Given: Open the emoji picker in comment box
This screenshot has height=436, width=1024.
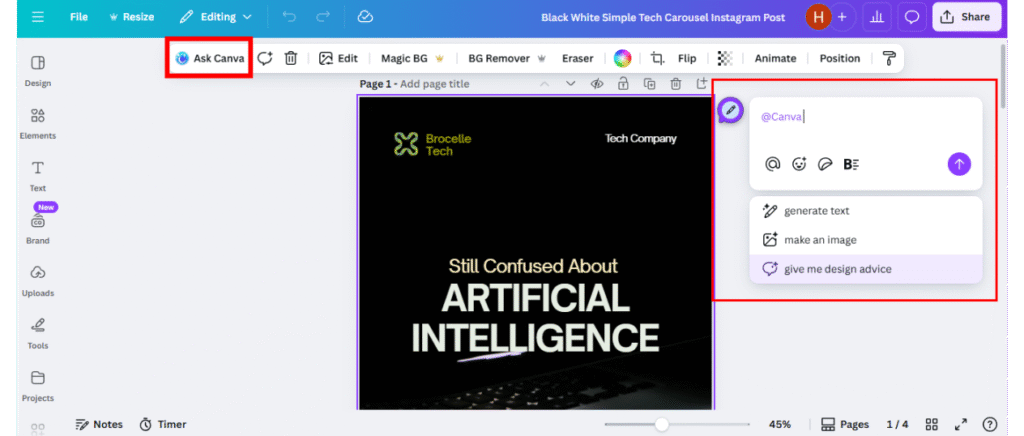Looking at the screenshot, I should 799,165.
